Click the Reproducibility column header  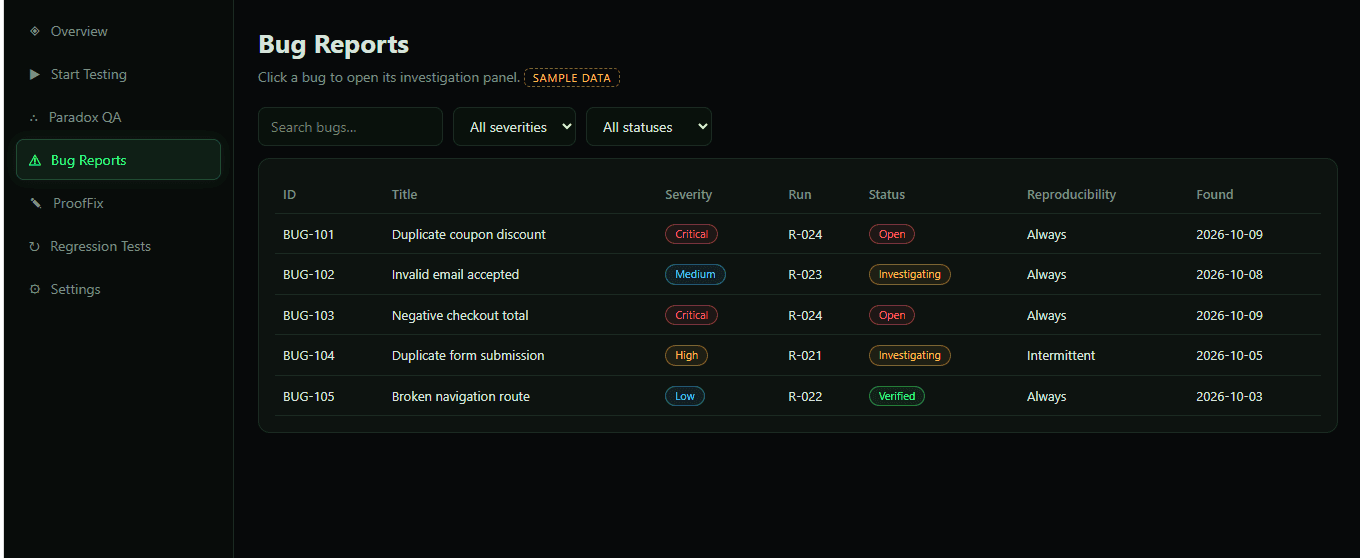point(1071,195)
